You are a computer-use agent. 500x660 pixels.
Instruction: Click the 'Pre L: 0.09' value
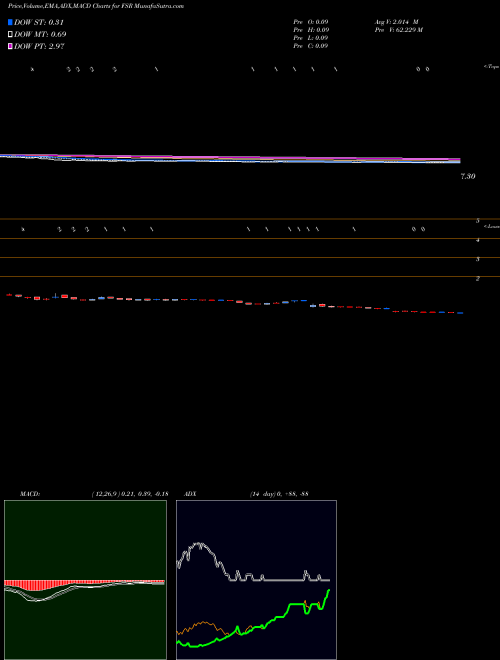311,38
